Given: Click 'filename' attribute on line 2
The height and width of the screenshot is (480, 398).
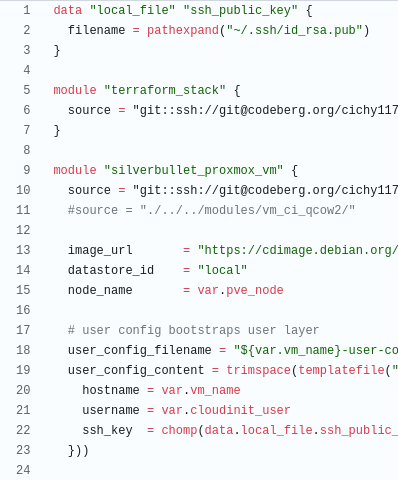Looking at the screenshot, I should pyautogui.click(x=97, y=30).
